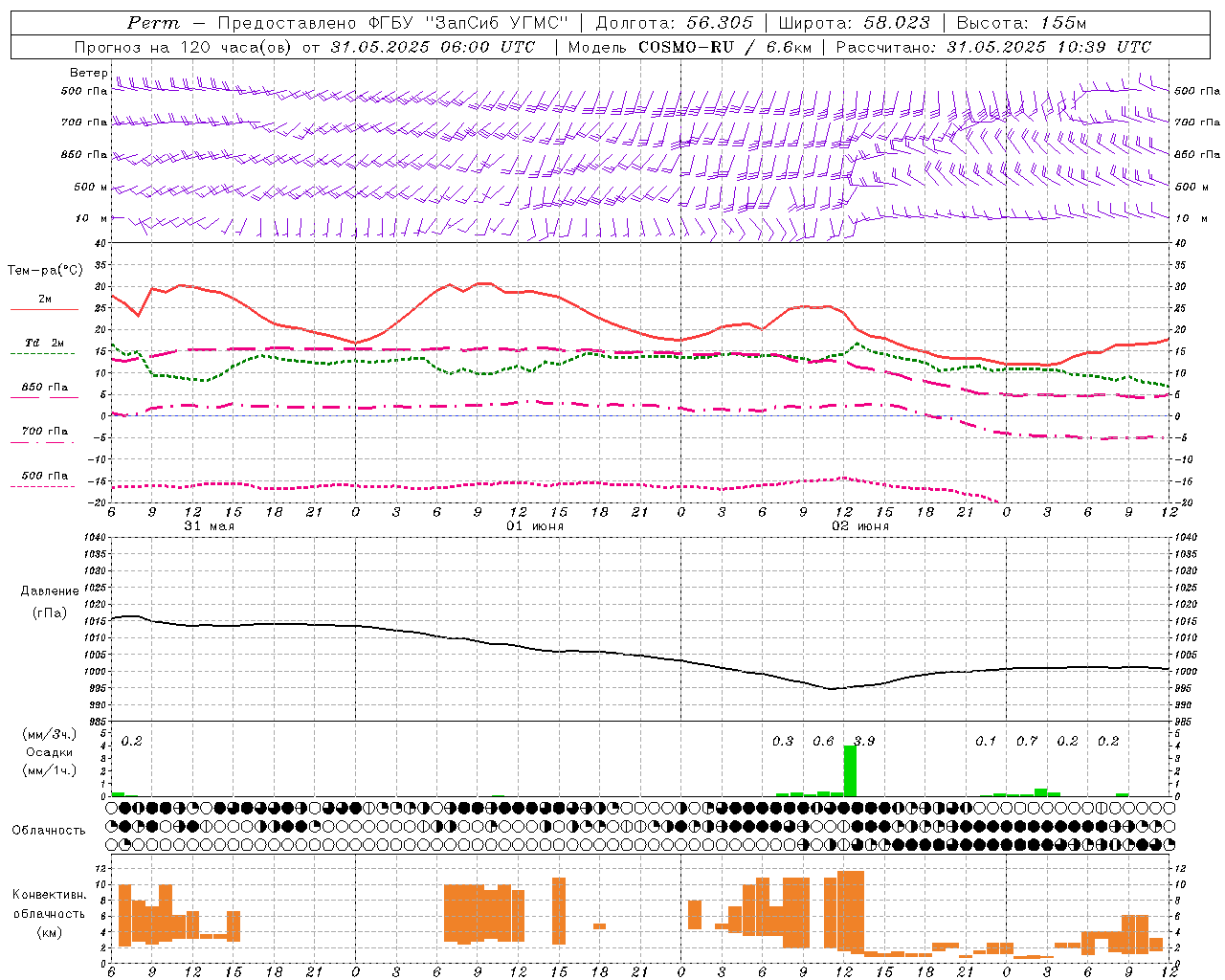Click the left 700 гПа wind level label

point(84,122)
